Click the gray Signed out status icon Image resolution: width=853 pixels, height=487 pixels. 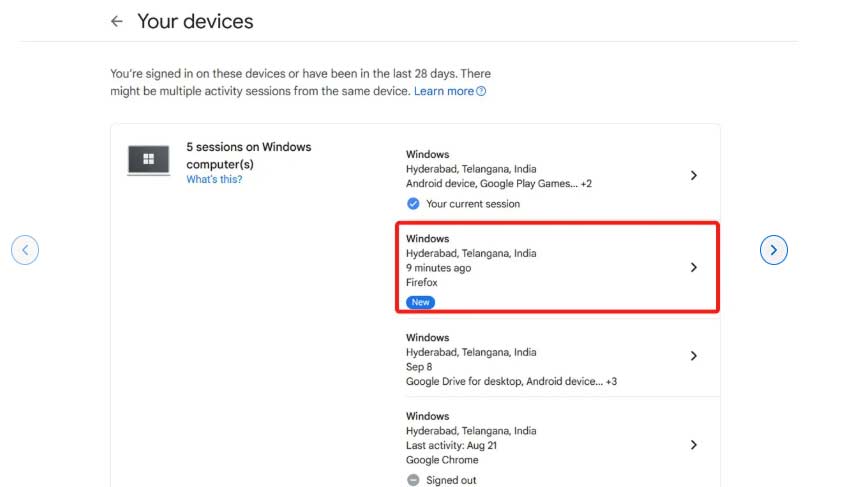(x=413, y=480)
